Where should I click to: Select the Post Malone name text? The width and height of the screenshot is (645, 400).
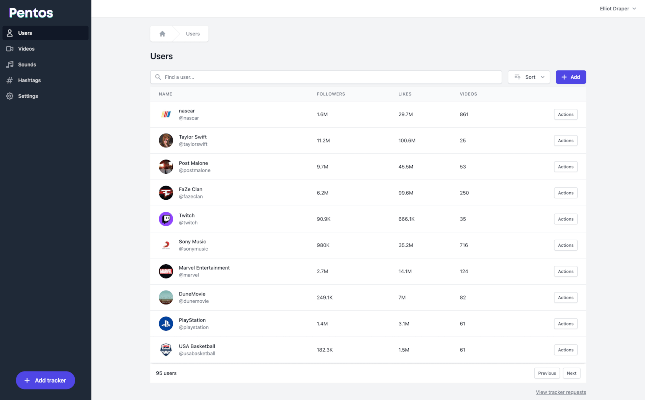pyautogui.click(x=193, y=163)
